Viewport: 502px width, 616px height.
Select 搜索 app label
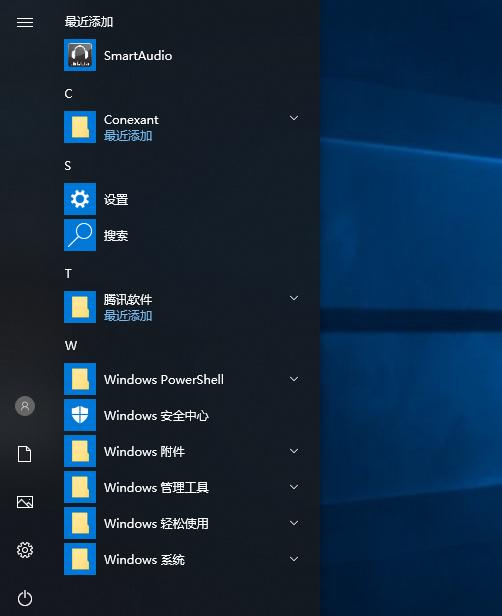(x=116, y=235)
